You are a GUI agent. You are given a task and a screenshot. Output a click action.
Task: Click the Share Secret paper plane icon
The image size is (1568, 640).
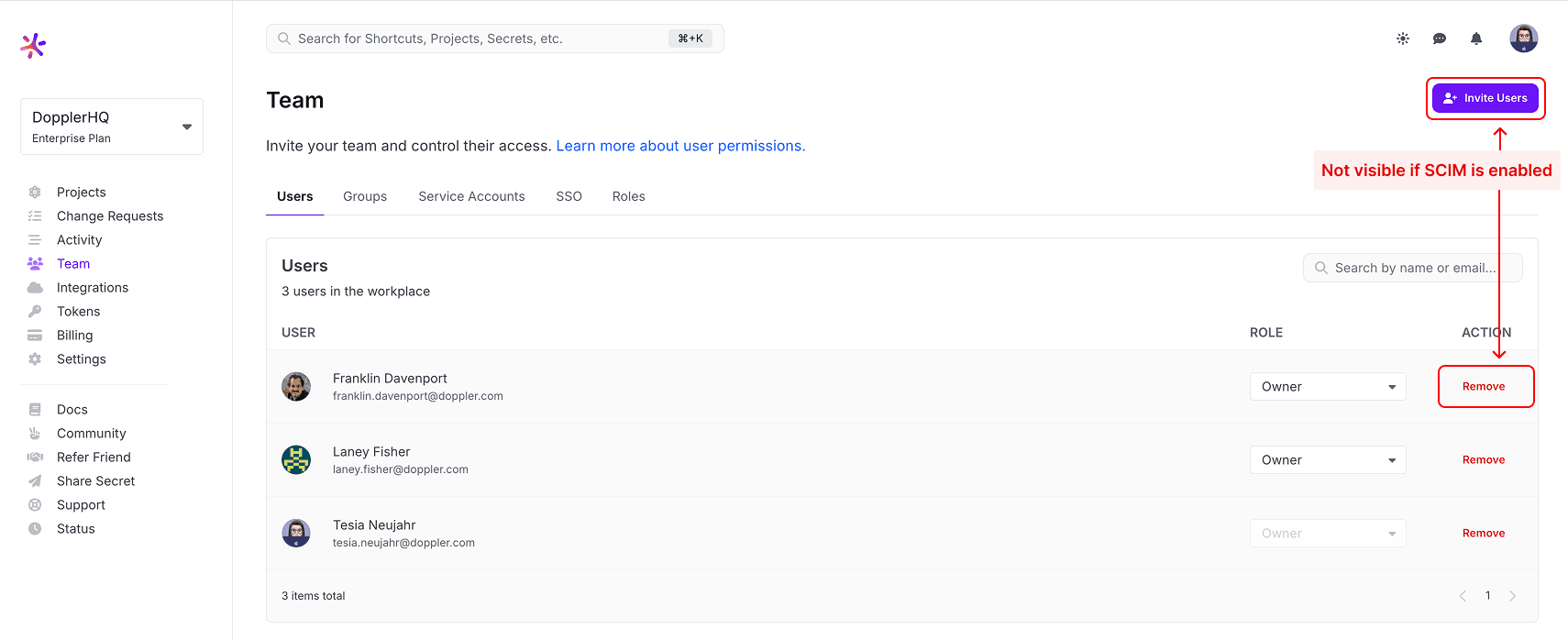[35, 480]
